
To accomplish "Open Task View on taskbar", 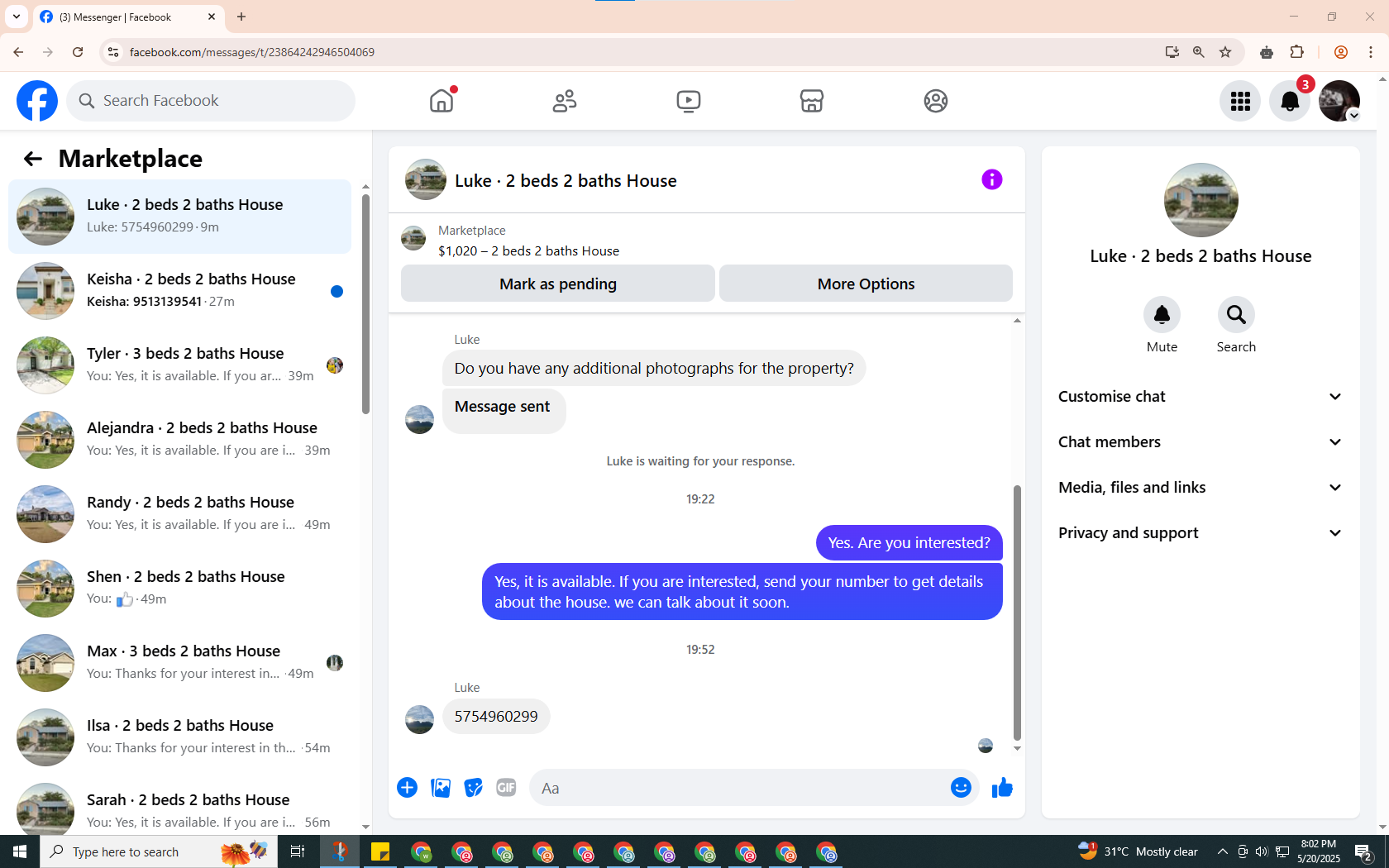I will tap(298, 851).
